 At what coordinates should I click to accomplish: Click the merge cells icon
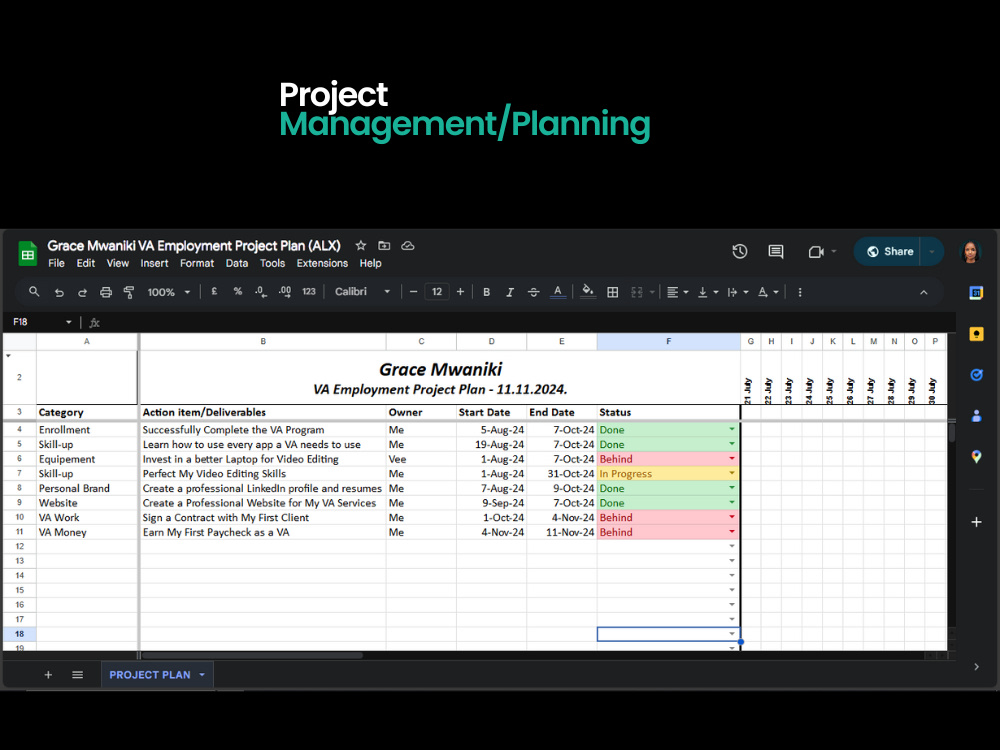(636, 292)
